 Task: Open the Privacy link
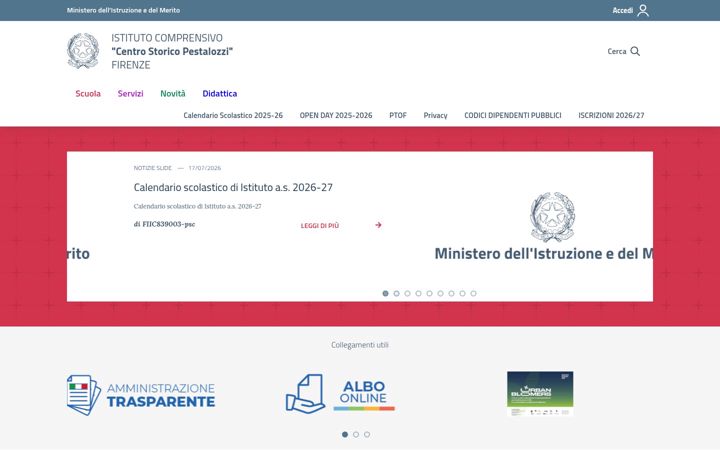coord(435,115)
